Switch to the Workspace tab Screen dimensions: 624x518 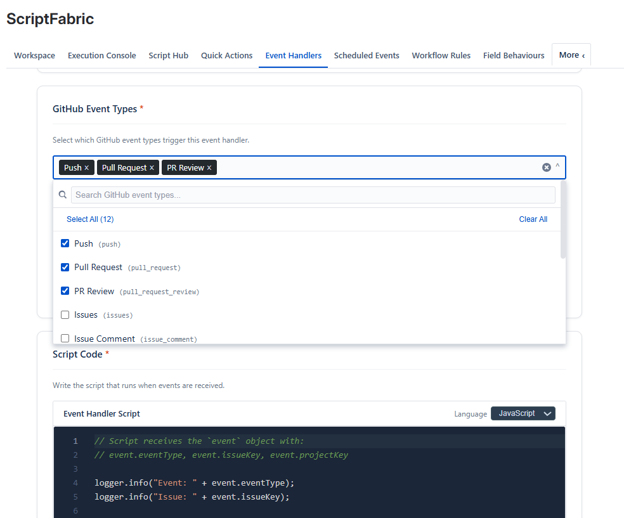click(35, 55)
